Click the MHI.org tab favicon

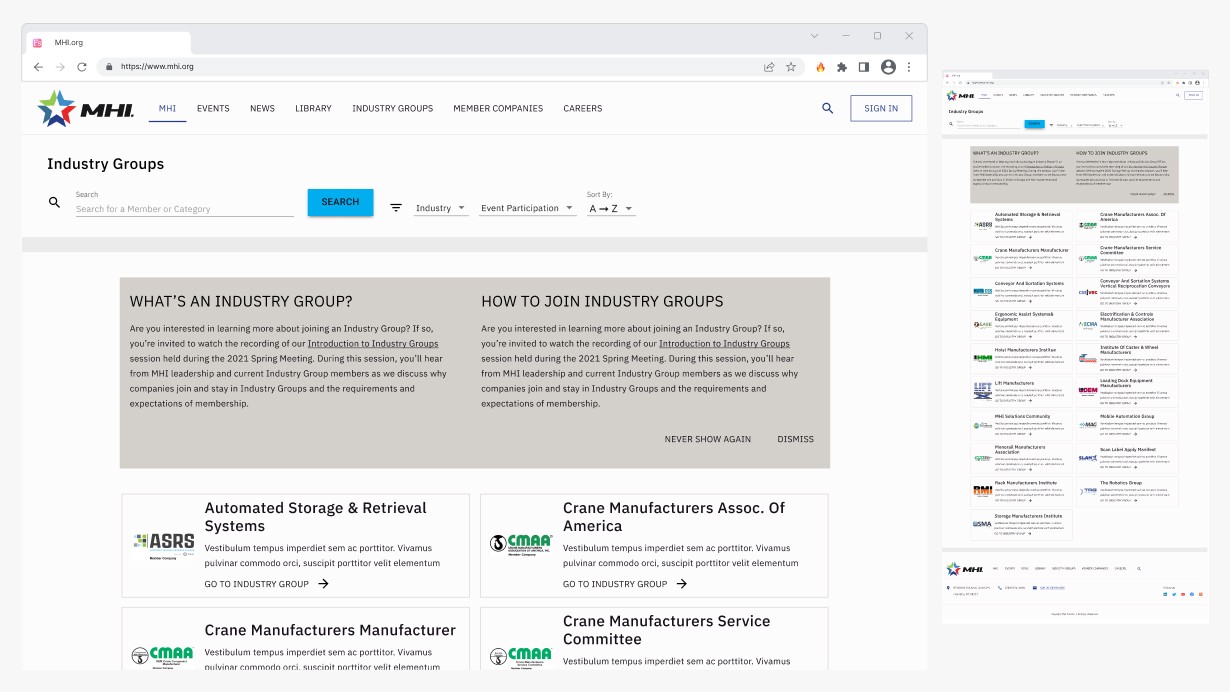click(x=37, y=43)
